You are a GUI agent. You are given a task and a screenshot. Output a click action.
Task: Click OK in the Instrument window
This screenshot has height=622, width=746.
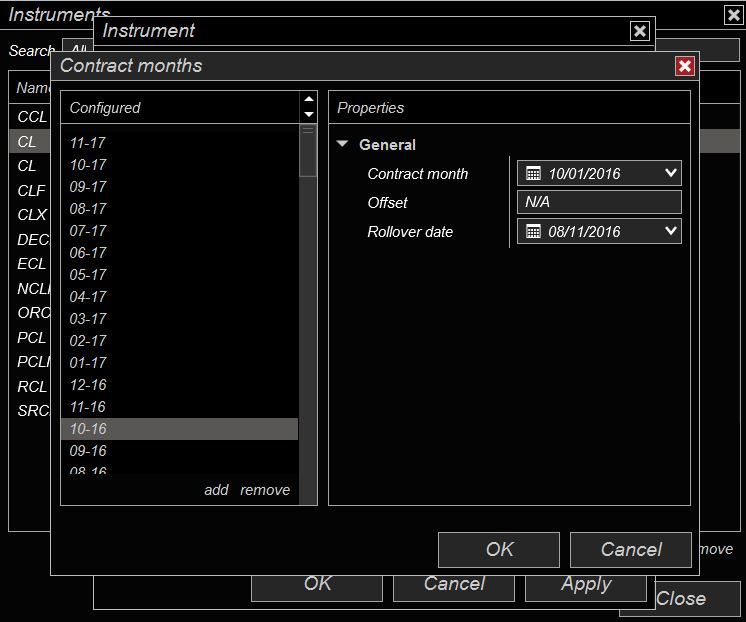coord(317,588)
